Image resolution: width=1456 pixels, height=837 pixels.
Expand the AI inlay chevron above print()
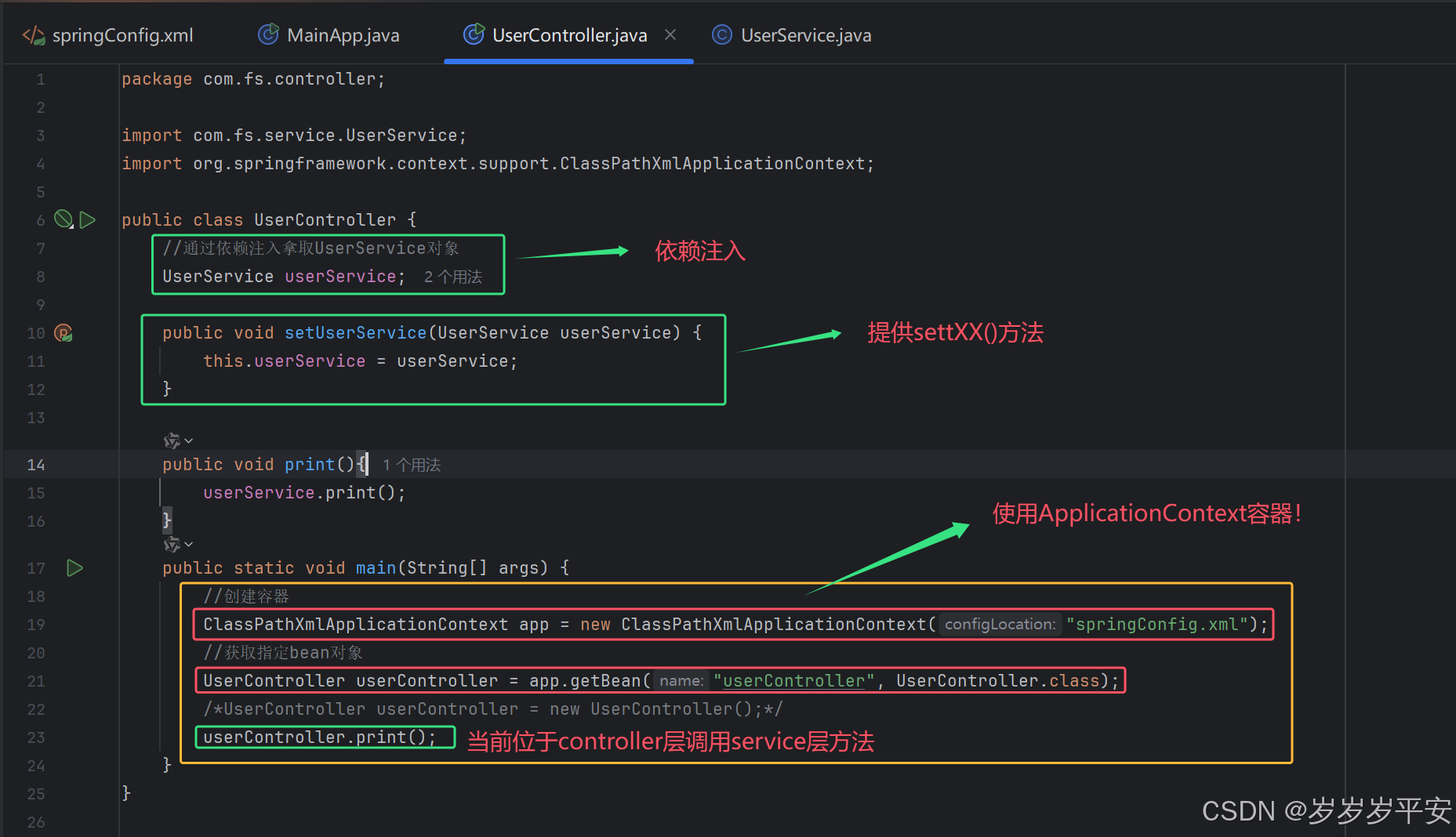point(187,440)
